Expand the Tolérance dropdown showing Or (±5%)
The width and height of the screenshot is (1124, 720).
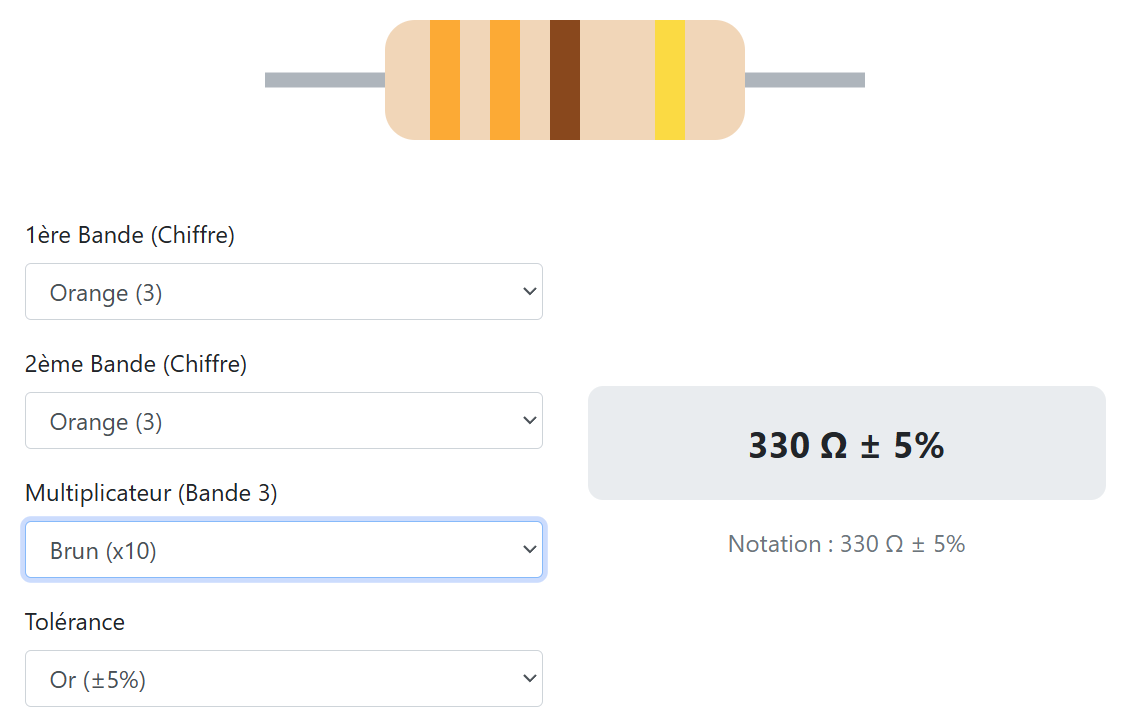(284, 679)
